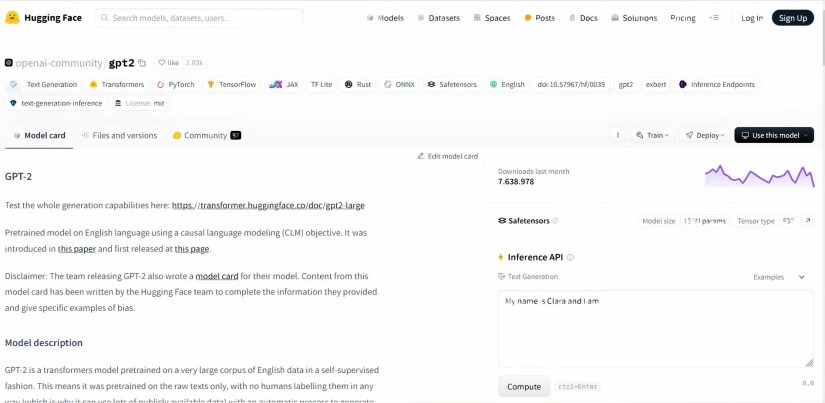Open the three-dot options button beside Train
825x403 pixels.
pos(618,135)
